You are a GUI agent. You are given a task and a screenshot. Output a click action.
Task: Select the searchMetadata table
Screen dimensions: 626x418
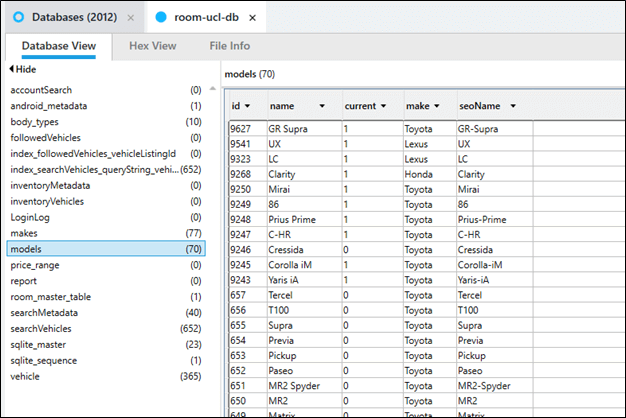(x=106, y=313)
